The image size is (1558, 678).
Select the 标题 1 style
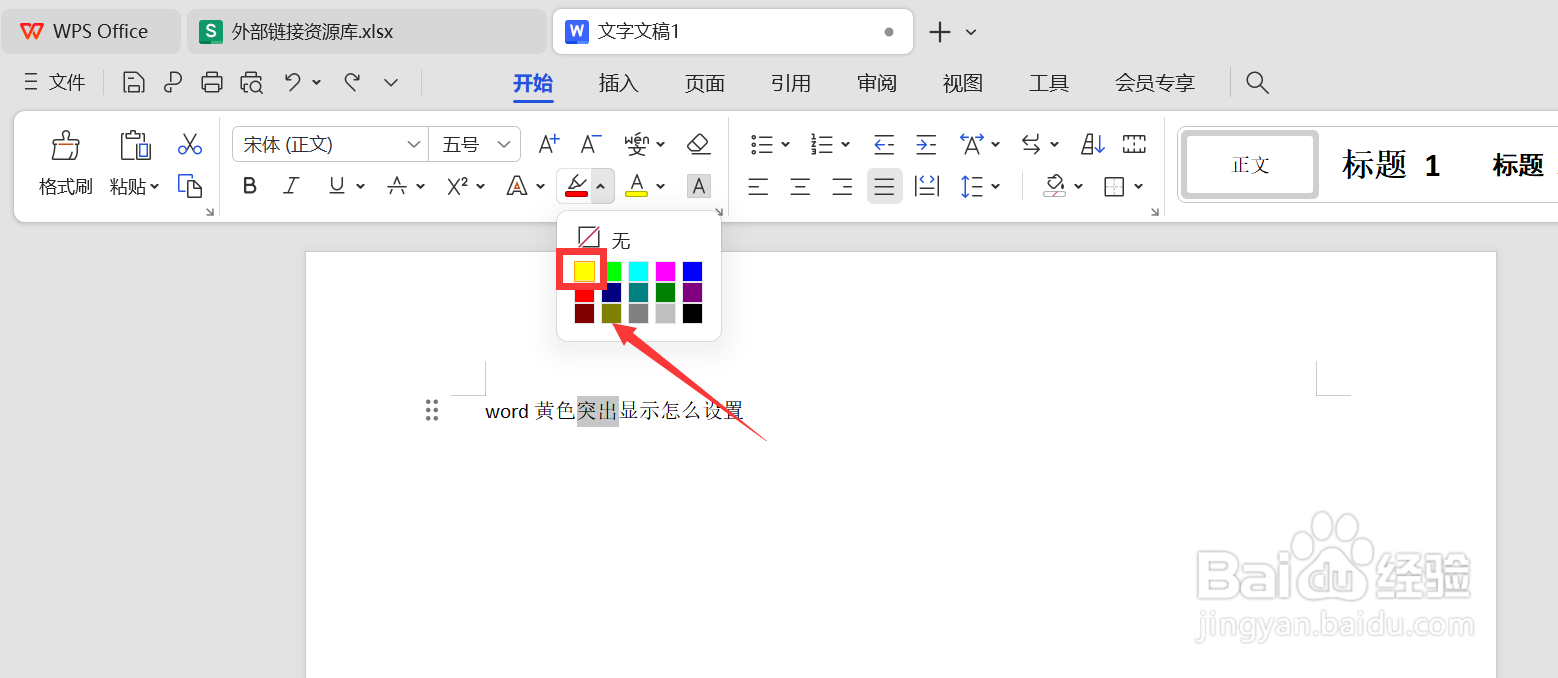tap(1392, 165)
